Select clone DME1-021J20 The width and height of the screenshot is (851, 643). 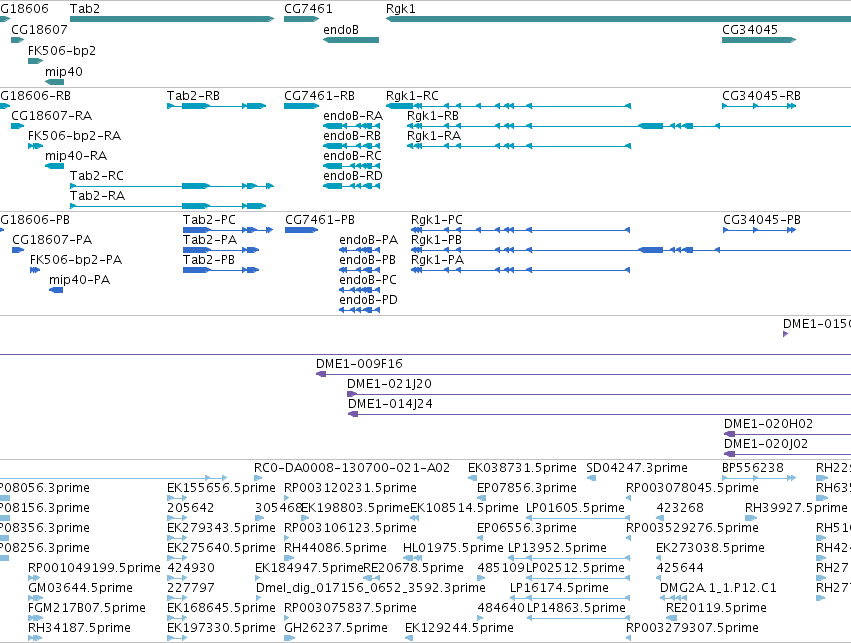389,384
